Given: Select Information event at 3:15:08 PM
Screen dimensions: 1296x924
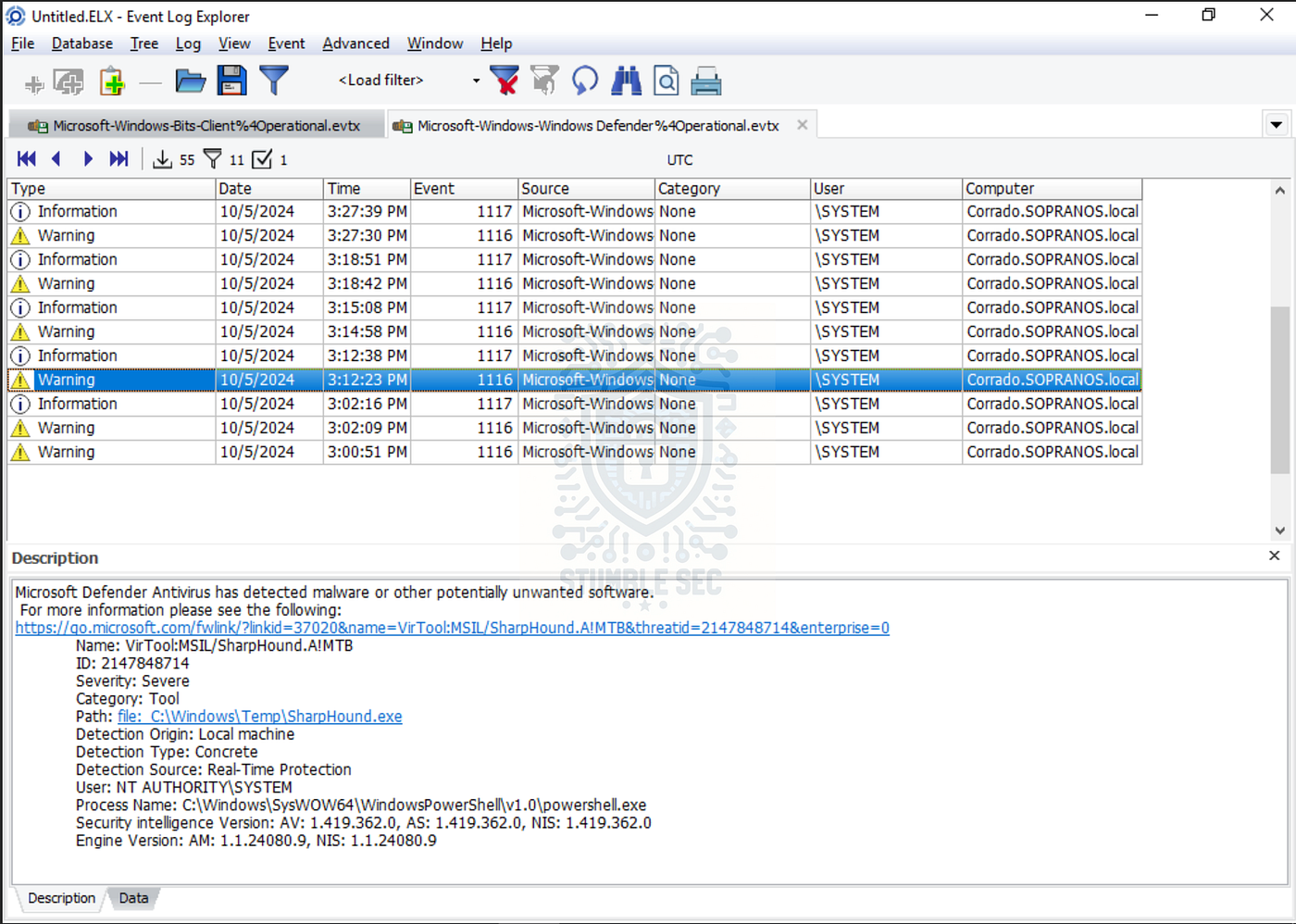Looking at the screenshot, I should [574, 308].
